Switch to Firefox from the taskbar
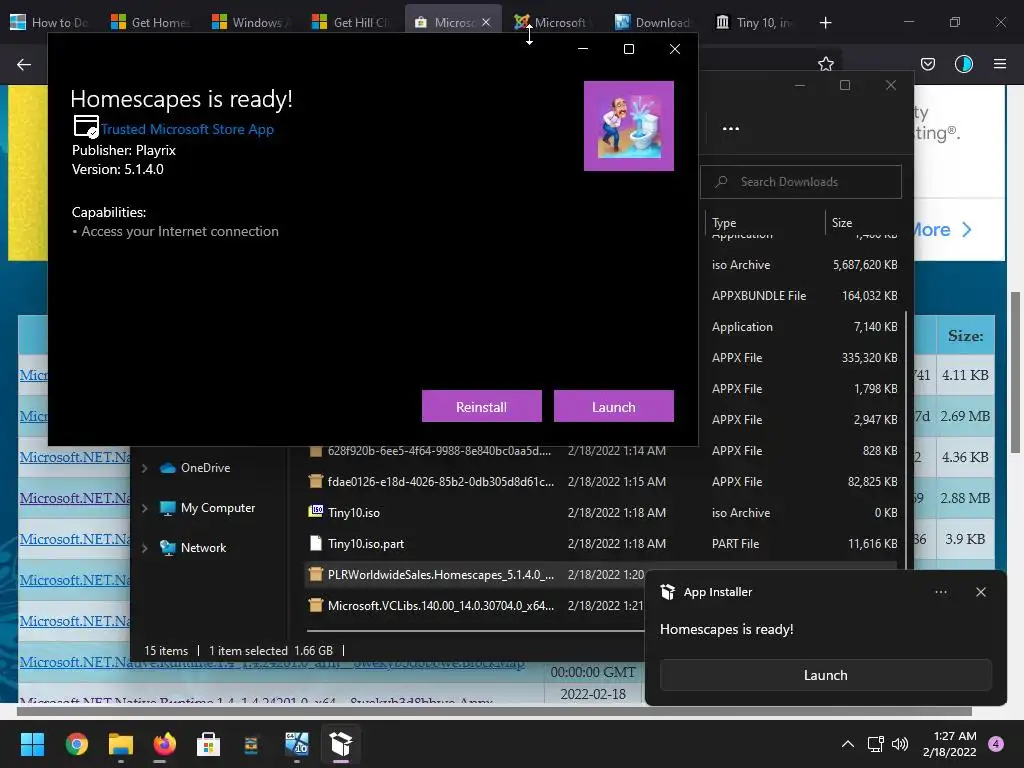This screenshot has height=768, width=1024. pos(165,744)
